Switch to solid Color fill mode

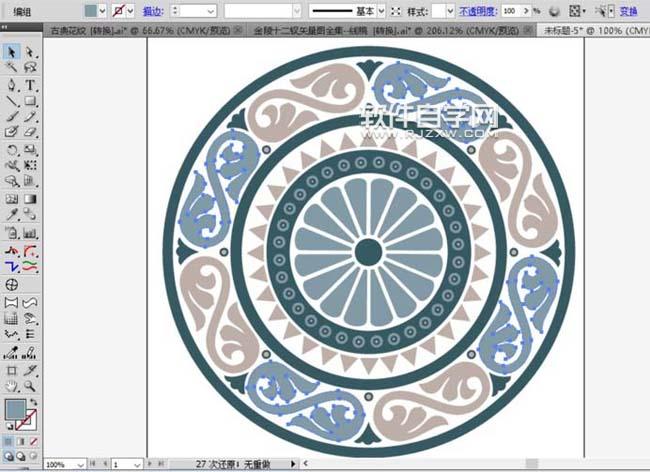point(9,440)
